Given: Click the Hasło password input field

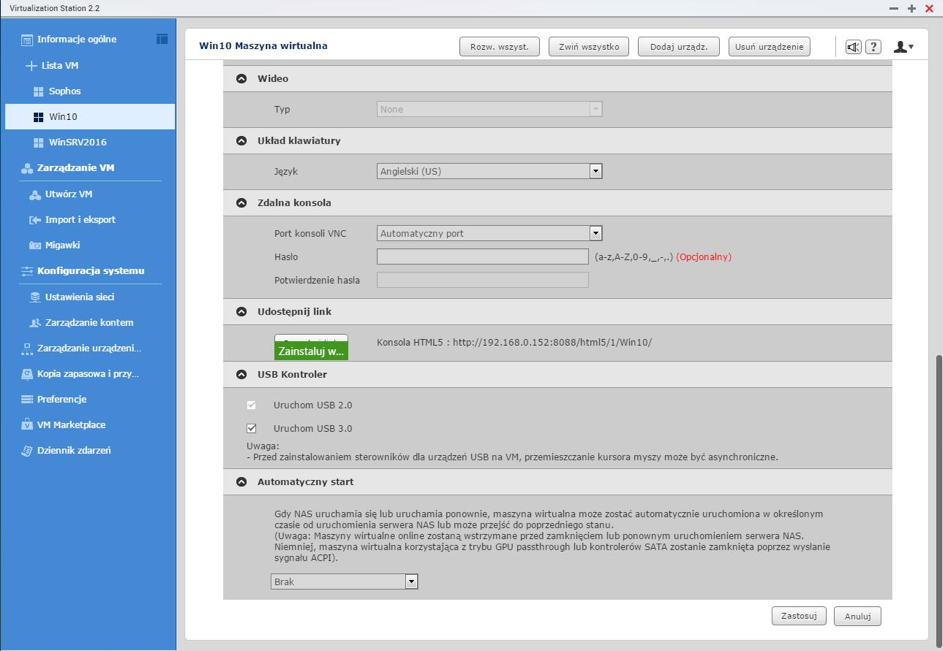Looking at the screenshot, I should tap(482, 257).
